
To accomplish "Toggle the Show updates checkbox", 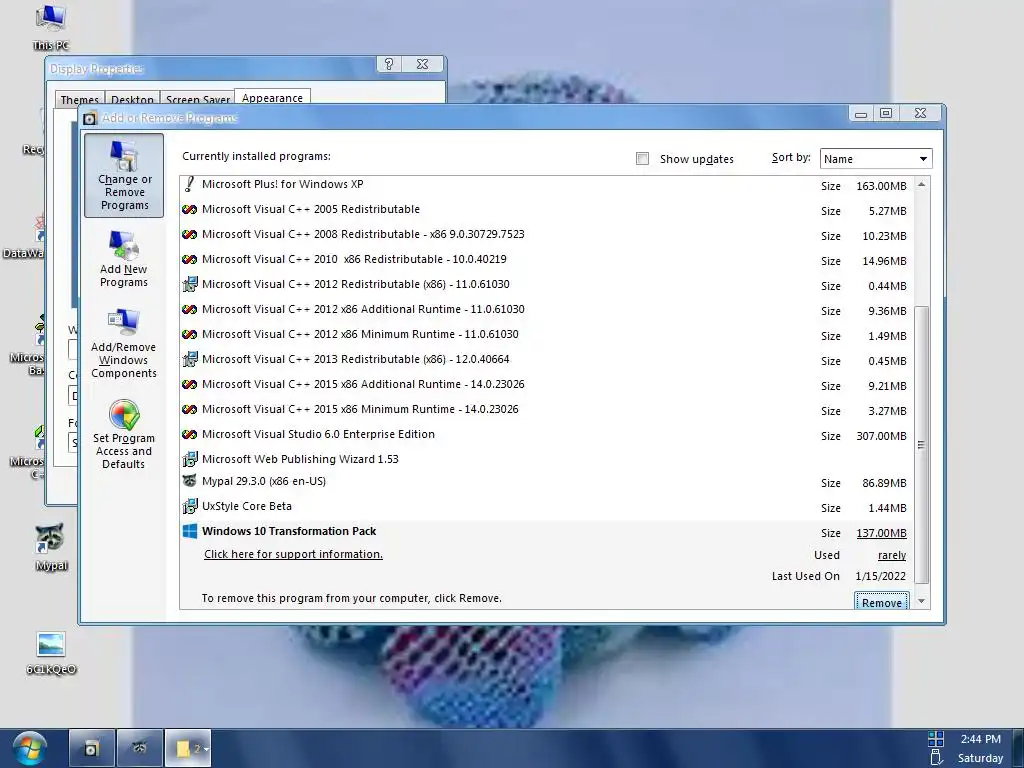I will coord(643,159).
